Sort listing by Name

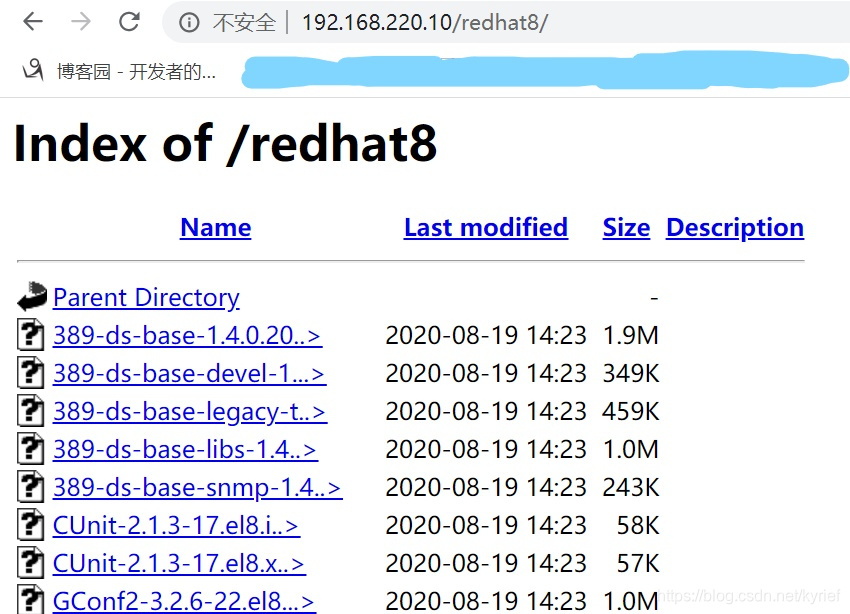click(x=216, y=228)
